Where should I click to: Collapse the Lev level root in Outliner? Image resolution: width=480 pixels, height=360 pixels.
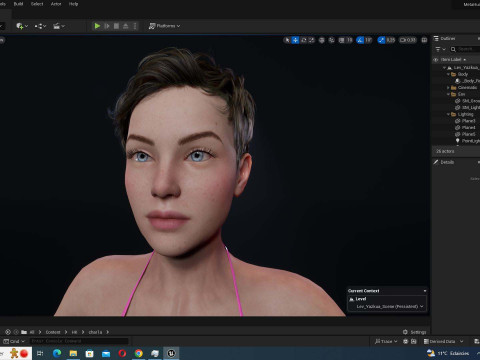pos(444,68)
